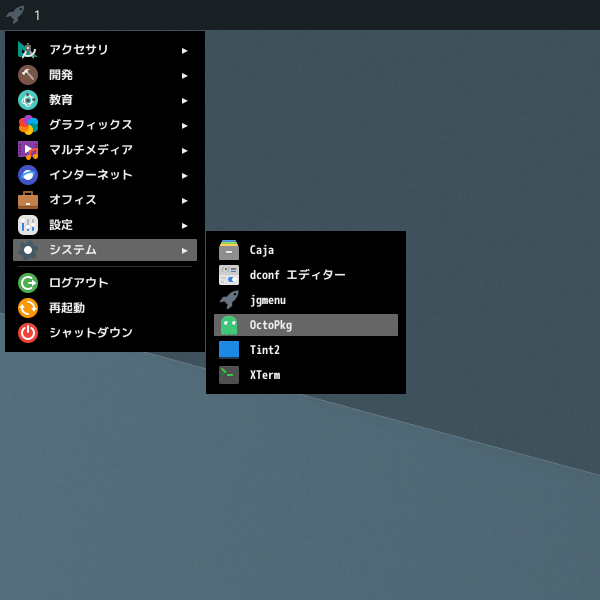Open the 教育 menu entry
The width and height of the screenshot is (600, 600).
[x=105, y=100]
